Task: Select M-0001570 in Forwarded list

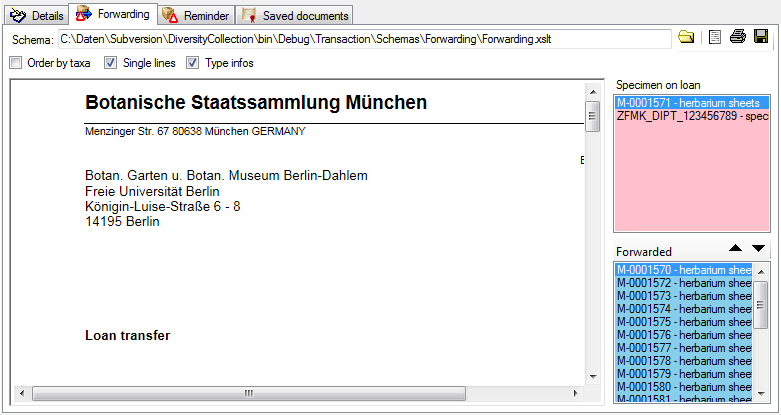Action: coord(684,270)
